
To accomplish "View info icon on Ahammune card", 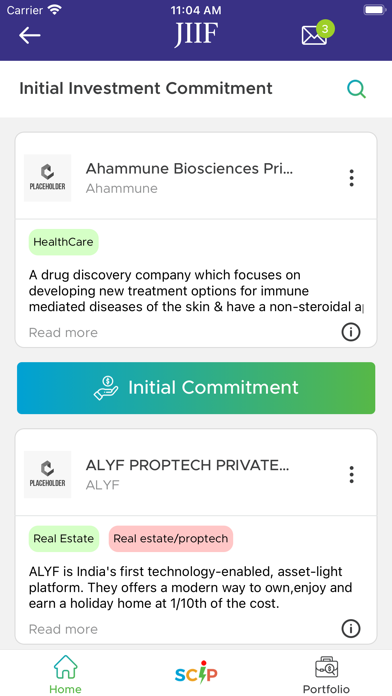I will [351, 332].
